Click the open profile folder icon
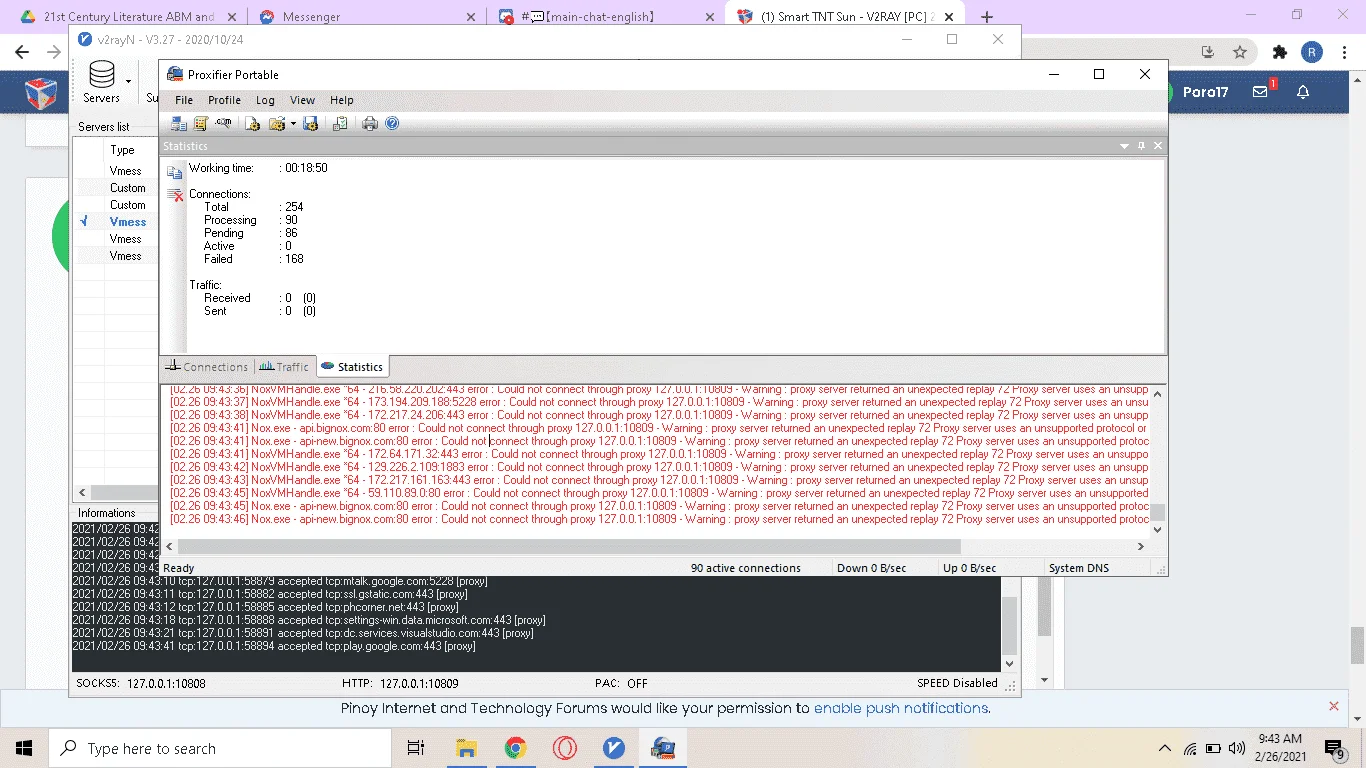1366x768 pixels. click(x=276, y=124)
